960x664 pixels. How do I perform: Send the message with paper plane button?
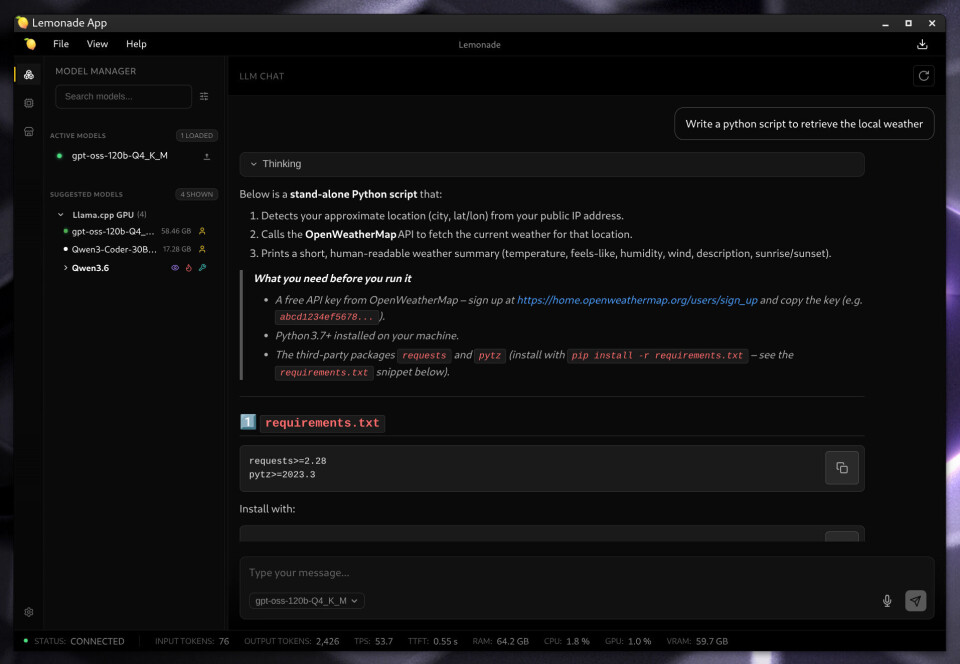pos(915,601)
